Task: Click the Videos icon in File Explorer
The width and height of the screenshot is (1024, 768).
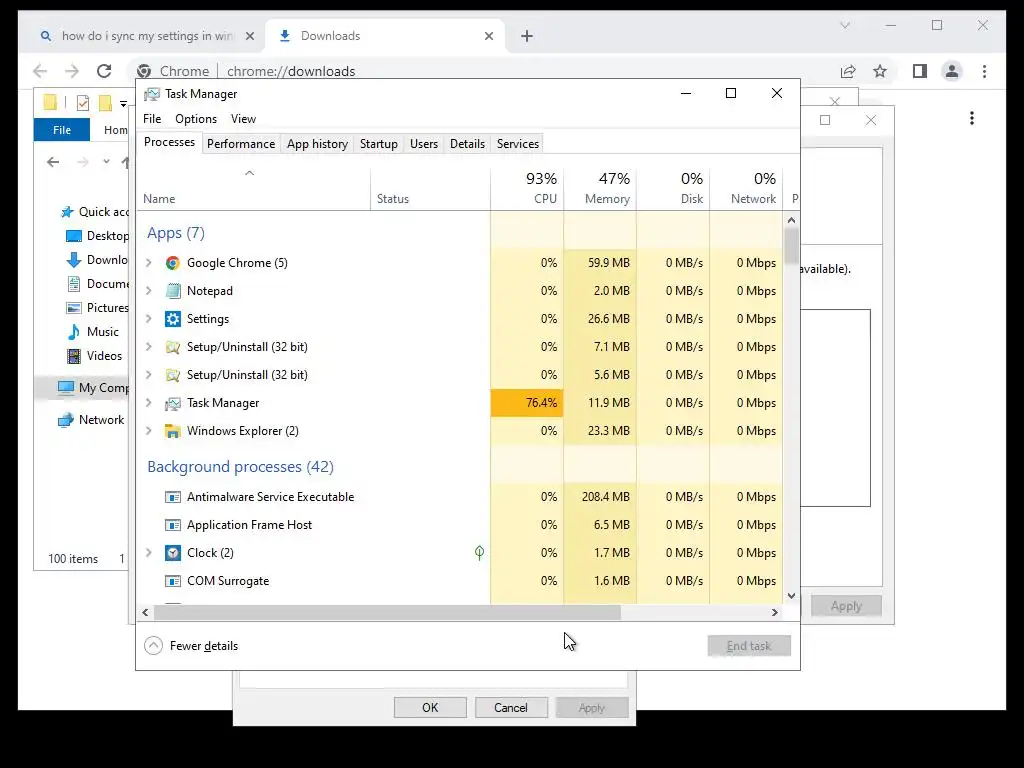Action: click(x=74, y=356)
